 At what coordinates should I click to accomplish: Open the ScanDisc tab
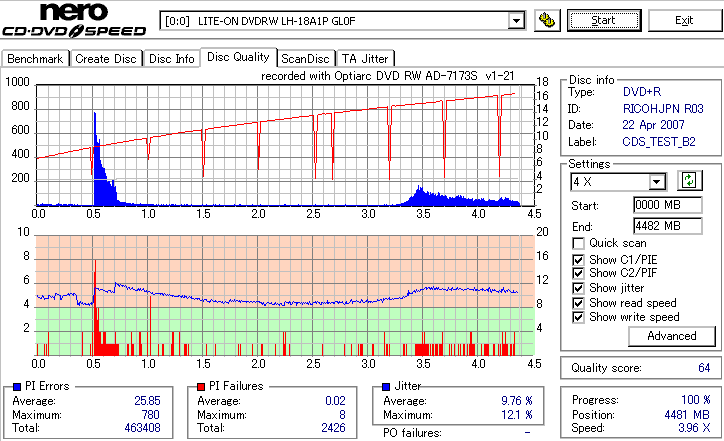click(305, 59)
